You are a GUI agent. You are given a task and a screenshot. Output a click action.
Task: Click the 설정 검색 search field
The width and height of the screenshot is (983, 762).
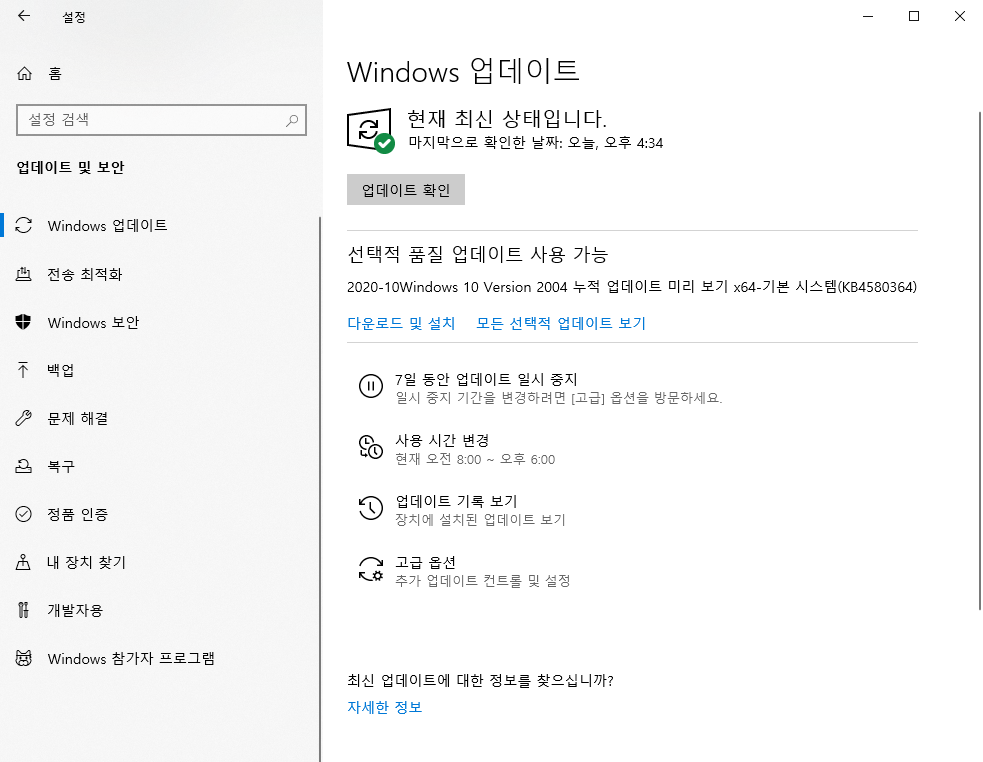coord(161,120)
